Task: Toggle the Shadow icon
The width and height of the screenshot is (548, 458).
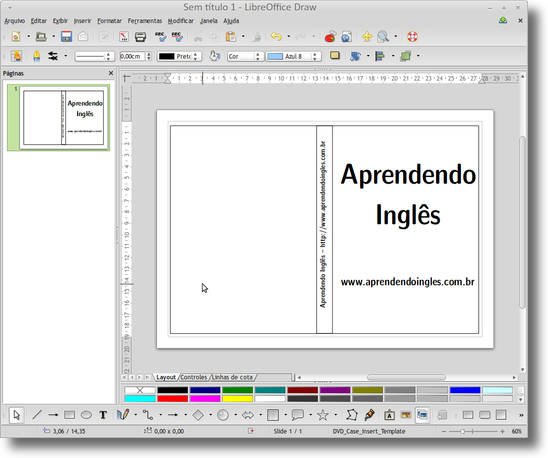Action: 335,56
